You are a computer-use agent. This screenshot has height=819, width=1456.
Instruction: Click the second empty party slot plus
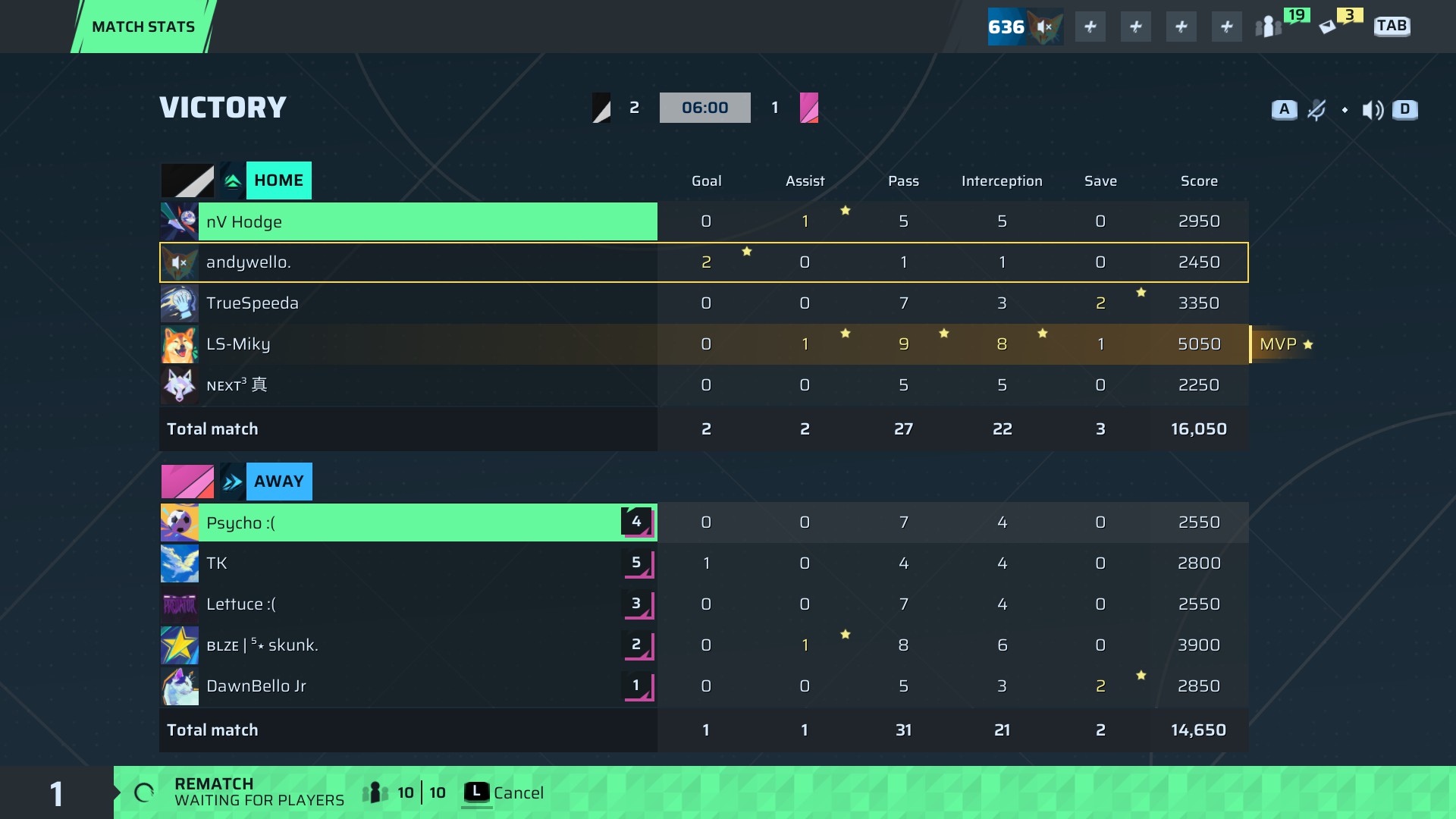pyautogui.click(x=1135, y=27)
